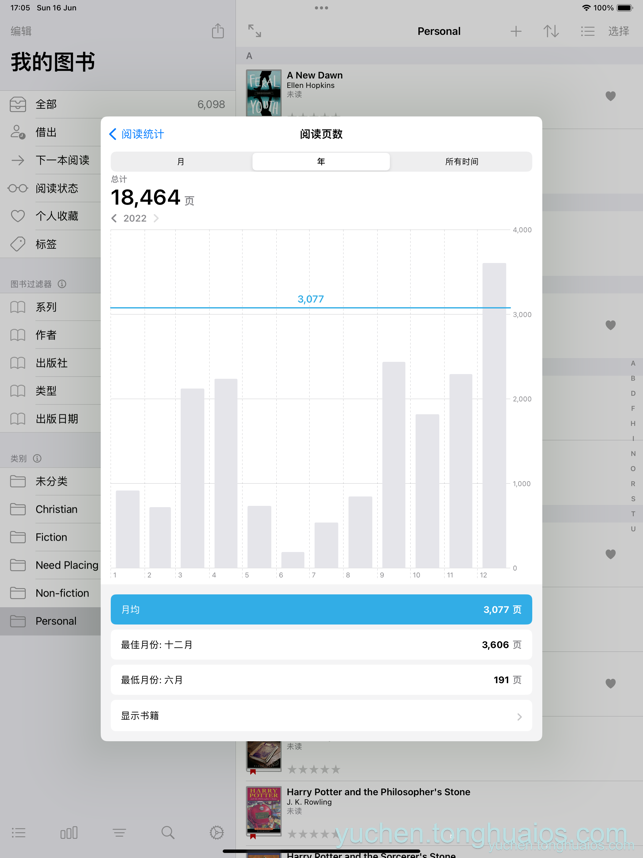Open list icon in bottom toolbar
This screenshot has height=858, width=643.
[19, 833]
